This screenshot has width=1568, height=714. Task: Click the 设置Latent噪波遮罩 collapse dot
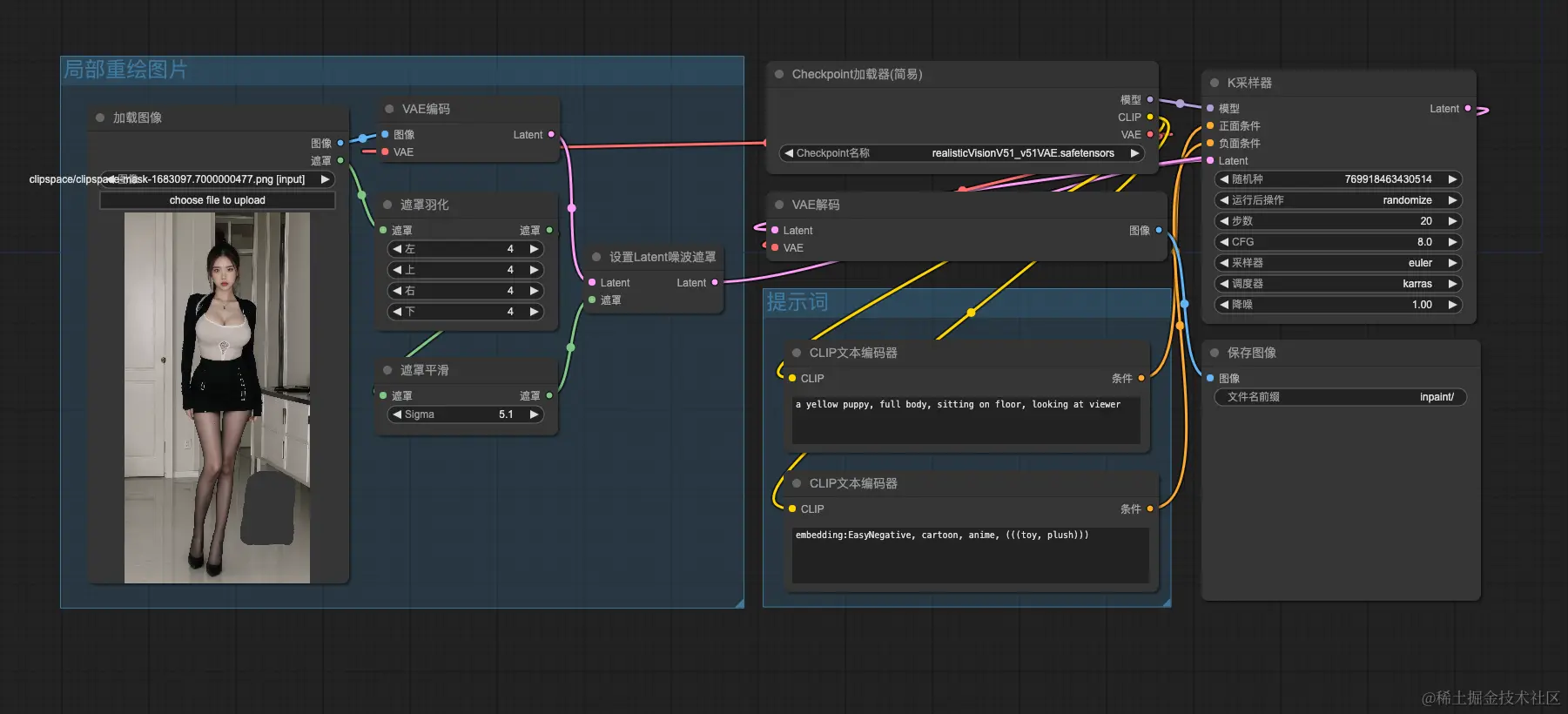596,257
